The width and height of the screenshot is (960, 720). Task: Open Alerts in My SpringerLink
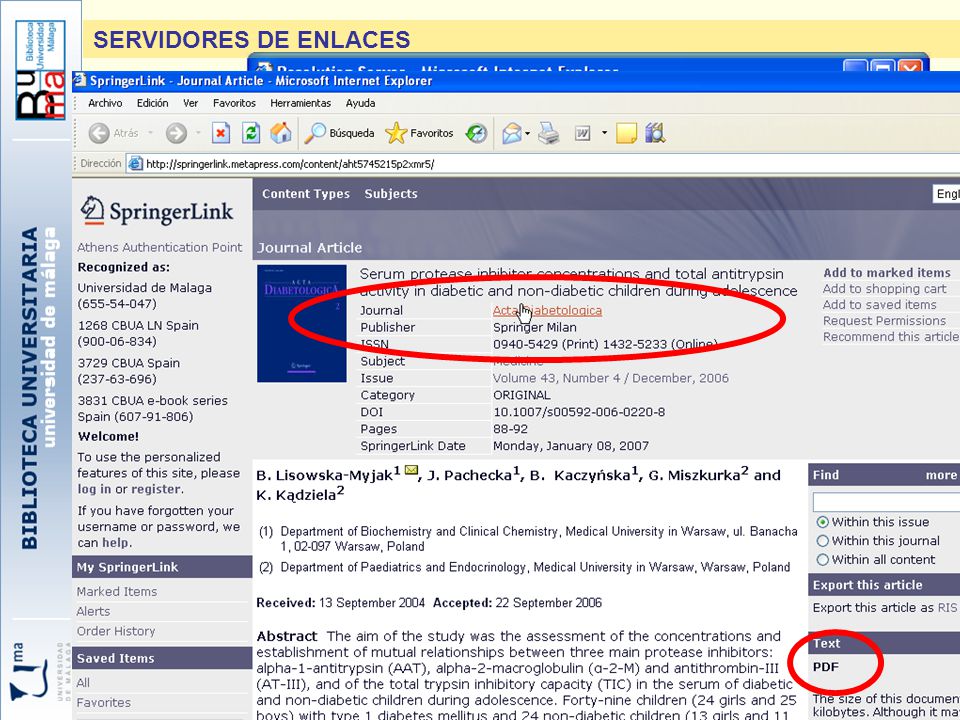click(x=93, y=611)
